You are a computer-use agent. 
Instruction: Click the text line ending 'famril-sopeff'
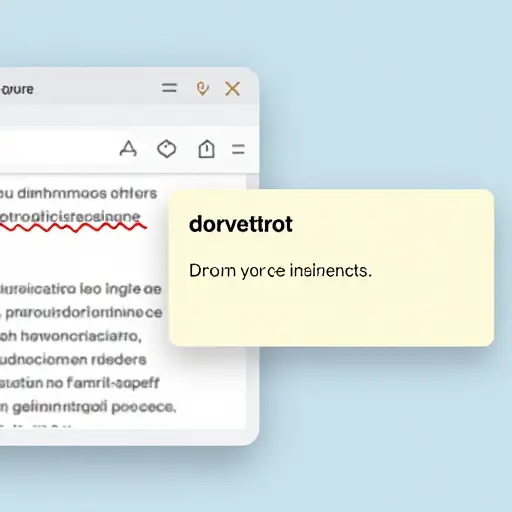point(80,383)
